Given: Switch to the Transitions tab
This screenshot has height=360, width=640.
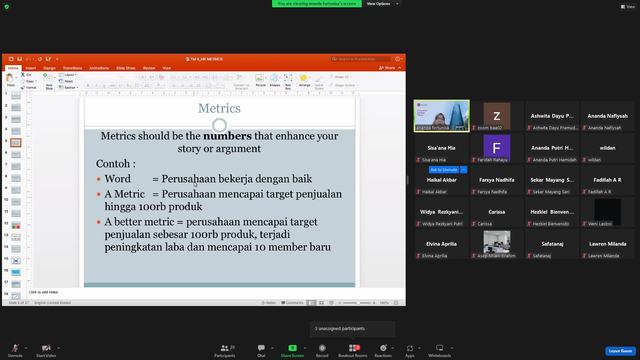Looking at the screenshot, I should pyautogui.click(x=72, y=68).
